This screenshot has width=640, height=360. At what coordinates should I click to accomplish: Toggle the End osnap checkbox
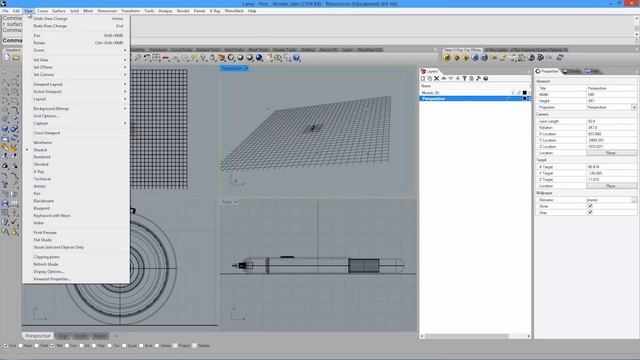click(x=6, y=346)
